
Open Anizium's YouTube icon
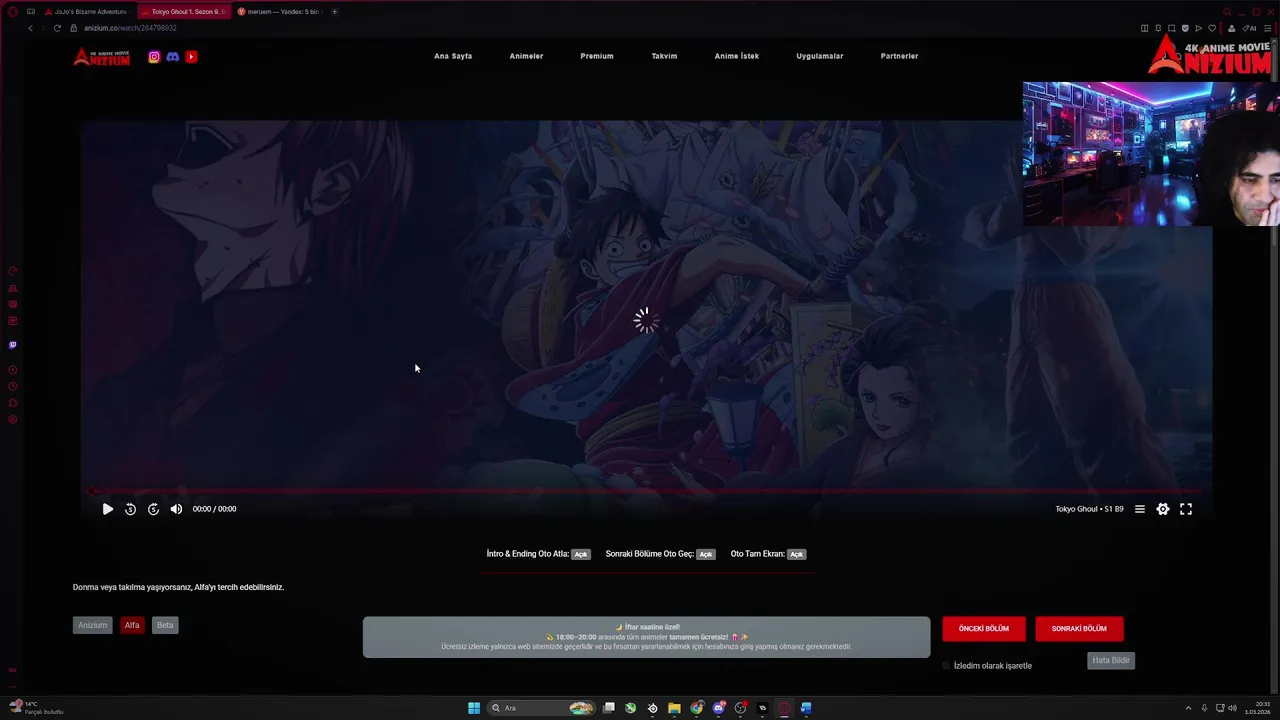tap(191, 57)
